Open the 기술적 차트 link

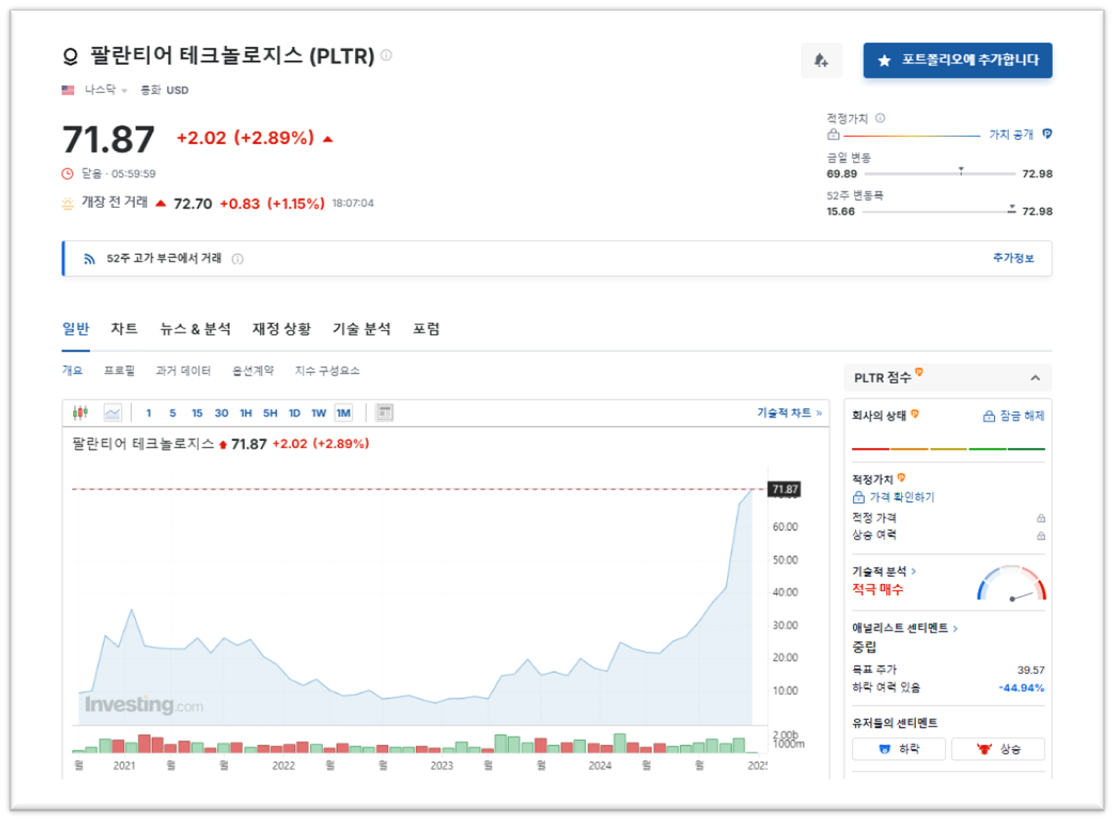(789, 413)
